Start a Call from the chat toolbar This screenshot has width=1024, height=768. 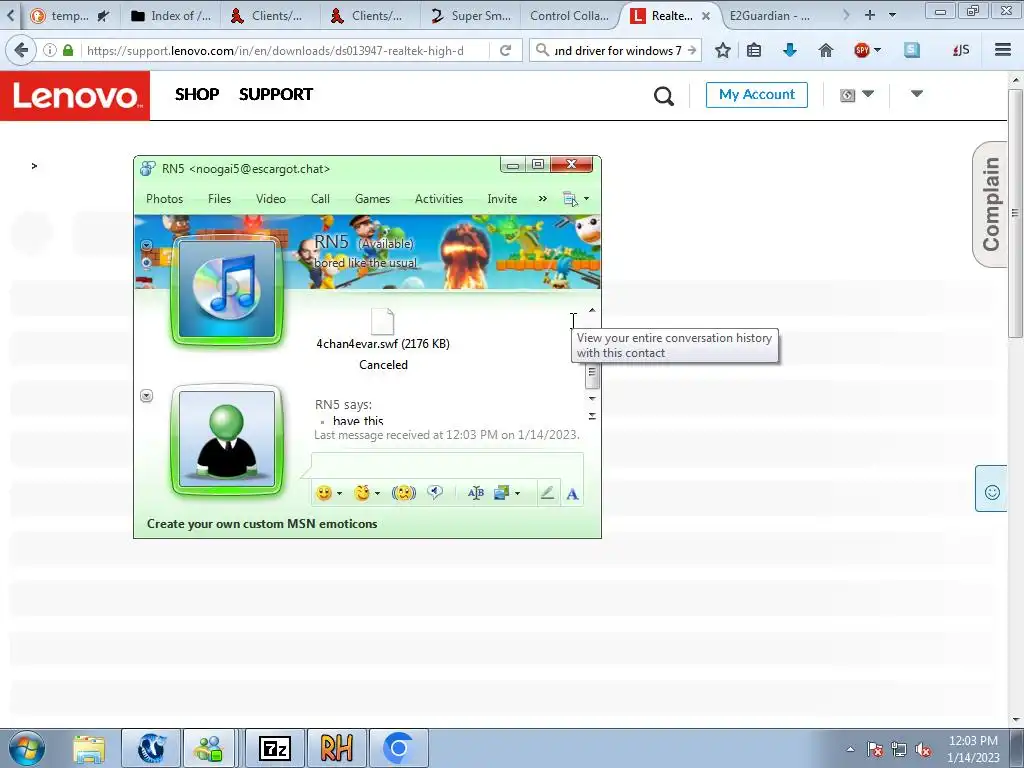320,199
